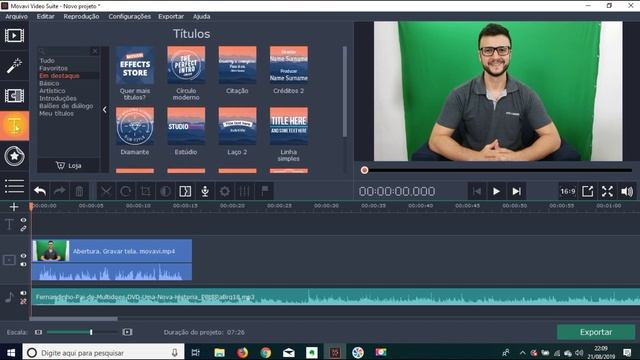Open the Arquivo menu
The image size is (640, 360).
tap(16, 17)
